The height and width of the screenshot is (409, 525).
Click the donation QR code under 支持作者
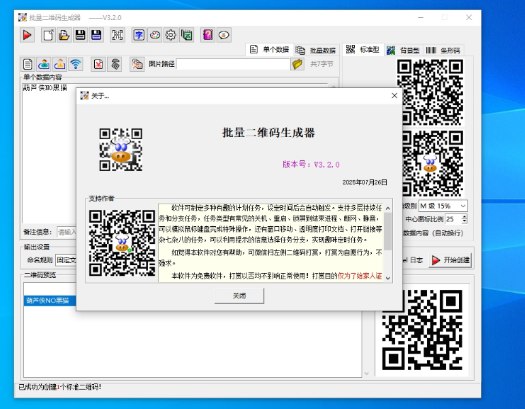click(x=122, y=243)
